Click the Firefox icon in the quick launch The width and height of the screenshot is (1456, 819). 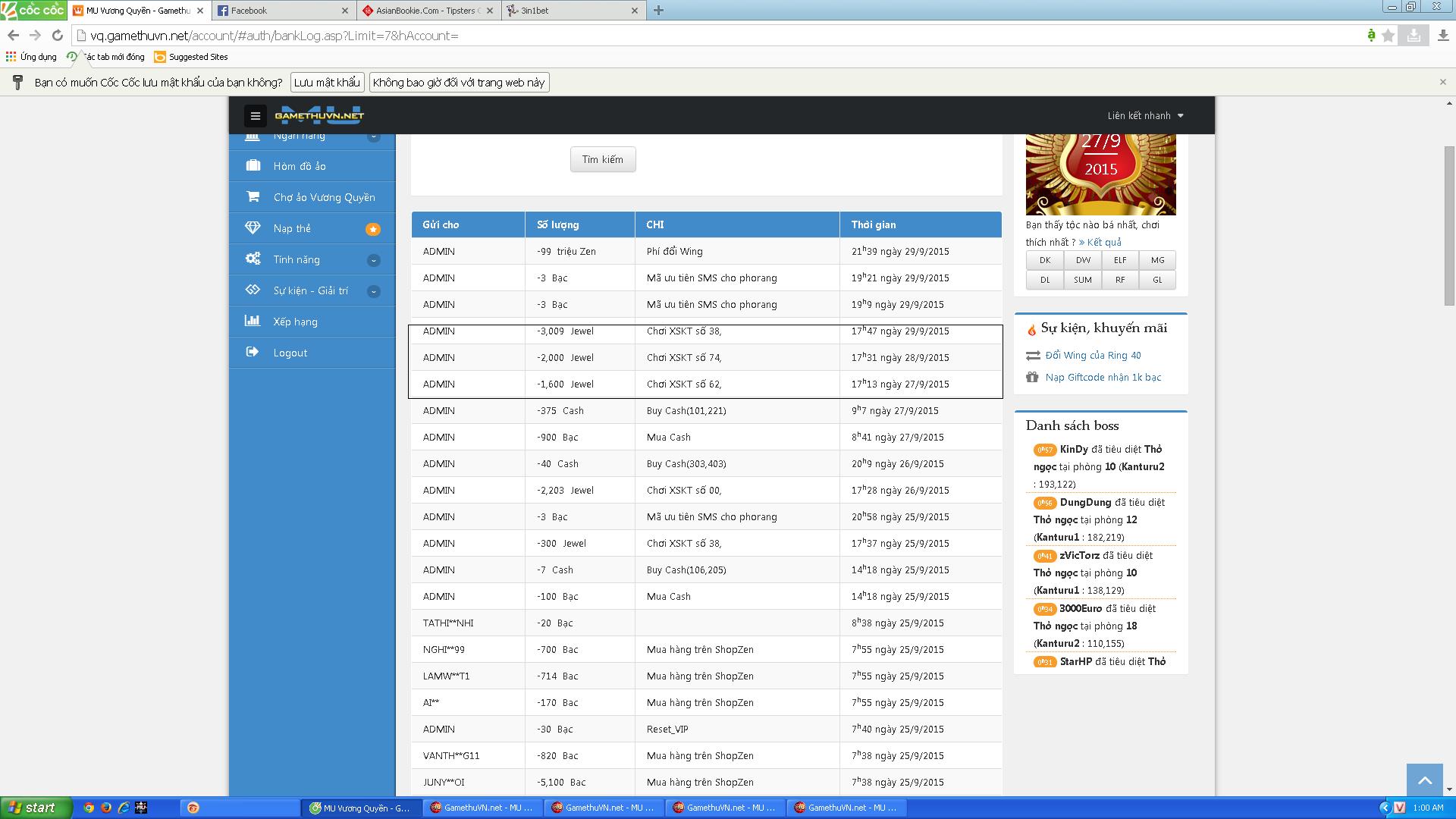(x=106, y=808)
